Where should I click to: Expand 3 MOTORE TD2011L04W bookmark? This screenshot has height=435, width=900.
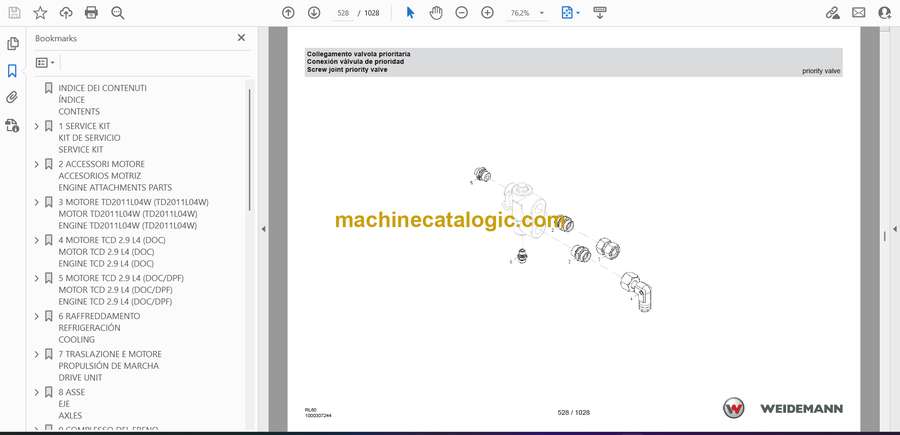[x=37, y=202]
